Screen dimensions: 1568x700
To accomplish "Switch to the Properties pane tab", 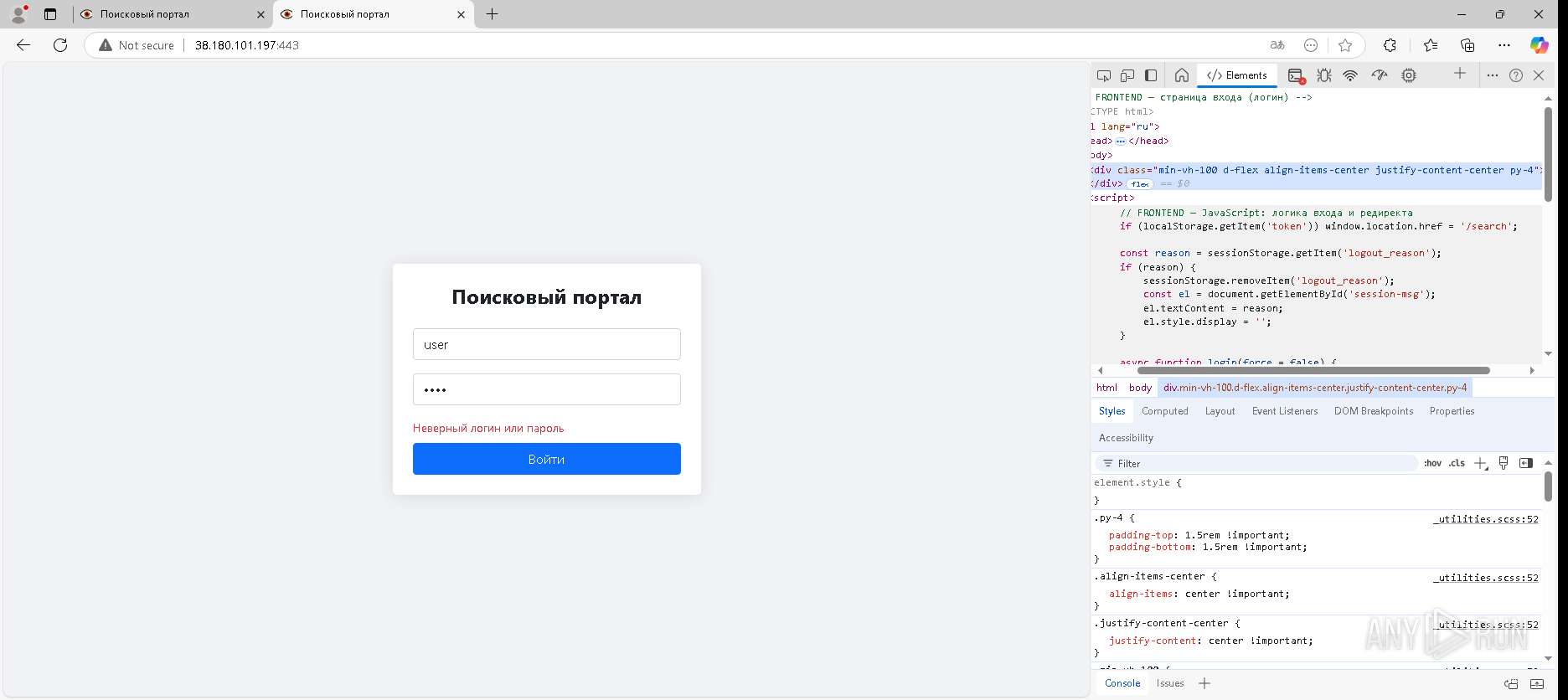I will pyautogui.click(x=1452, y=411).
